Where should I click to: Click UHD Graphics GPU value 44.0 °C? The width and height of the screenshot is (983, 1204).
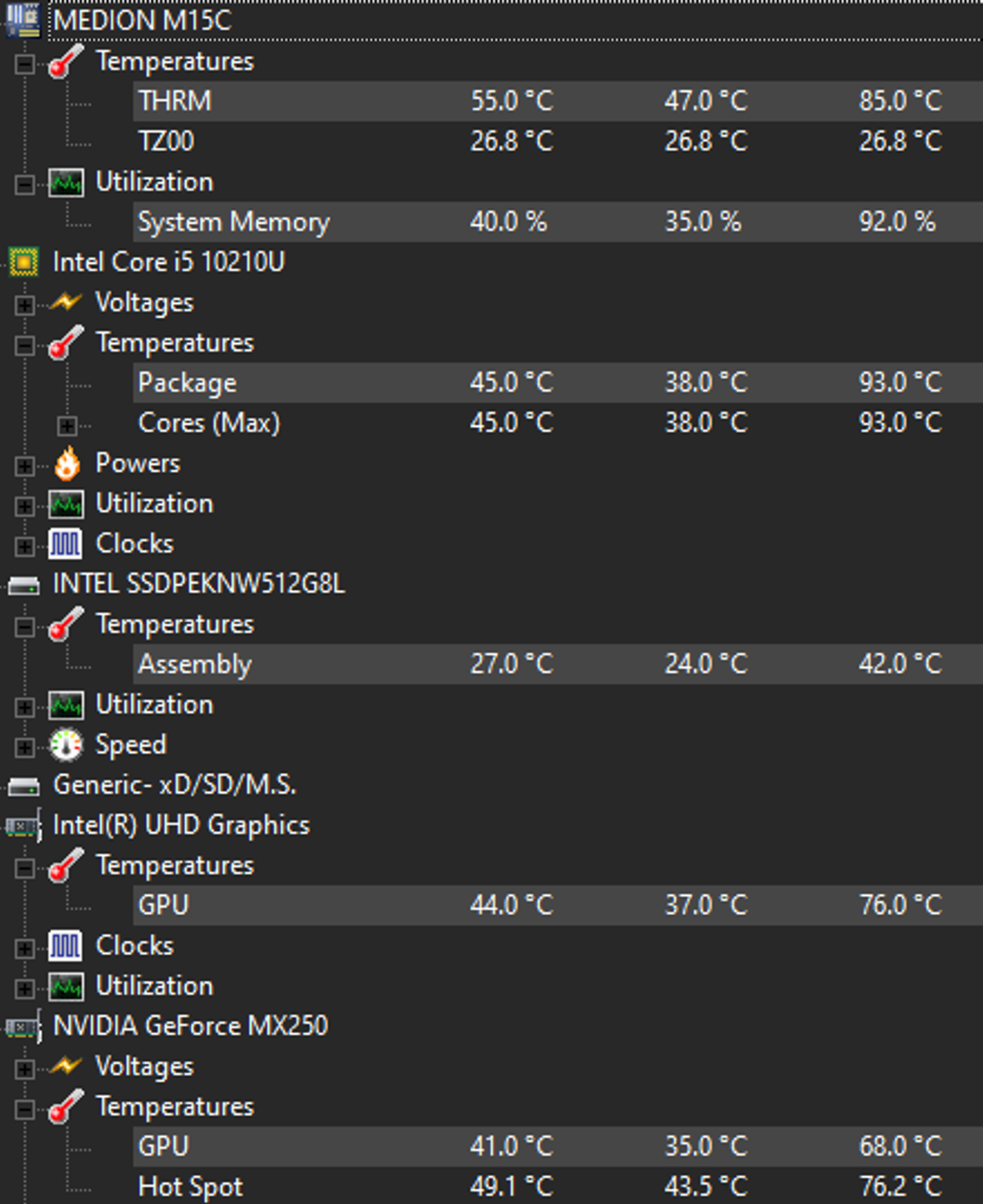tap(512, 905)
